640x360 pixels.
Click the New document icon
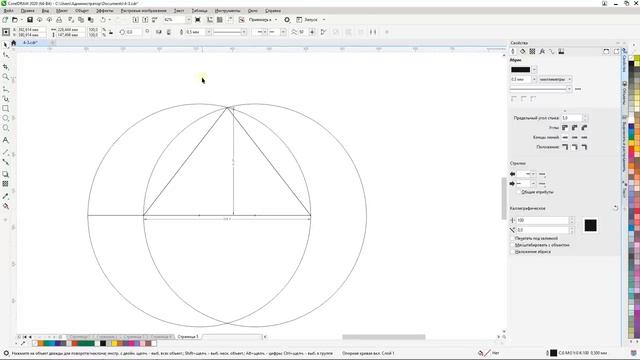[x=5, y=20]
